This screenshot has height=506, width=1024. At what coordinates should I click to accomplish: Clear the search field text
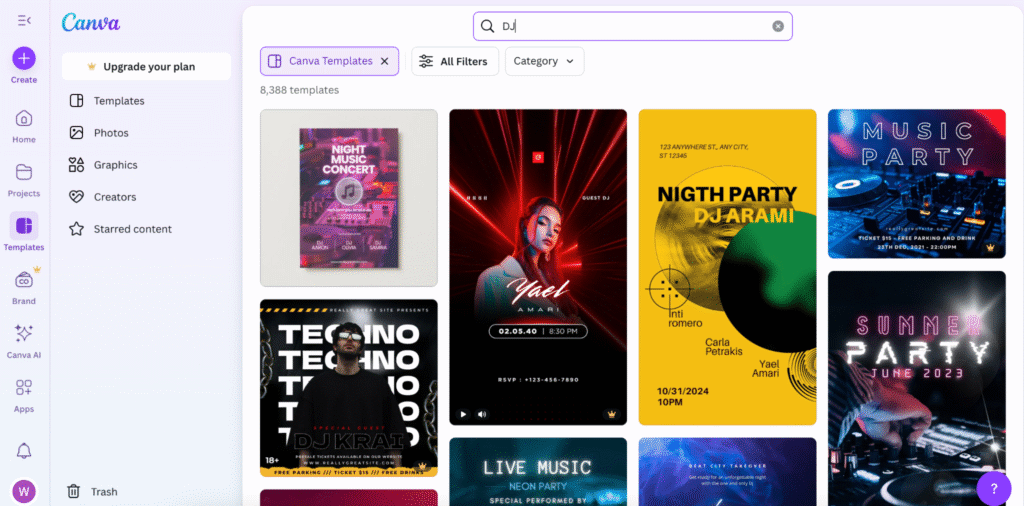[x=778, y=26]
